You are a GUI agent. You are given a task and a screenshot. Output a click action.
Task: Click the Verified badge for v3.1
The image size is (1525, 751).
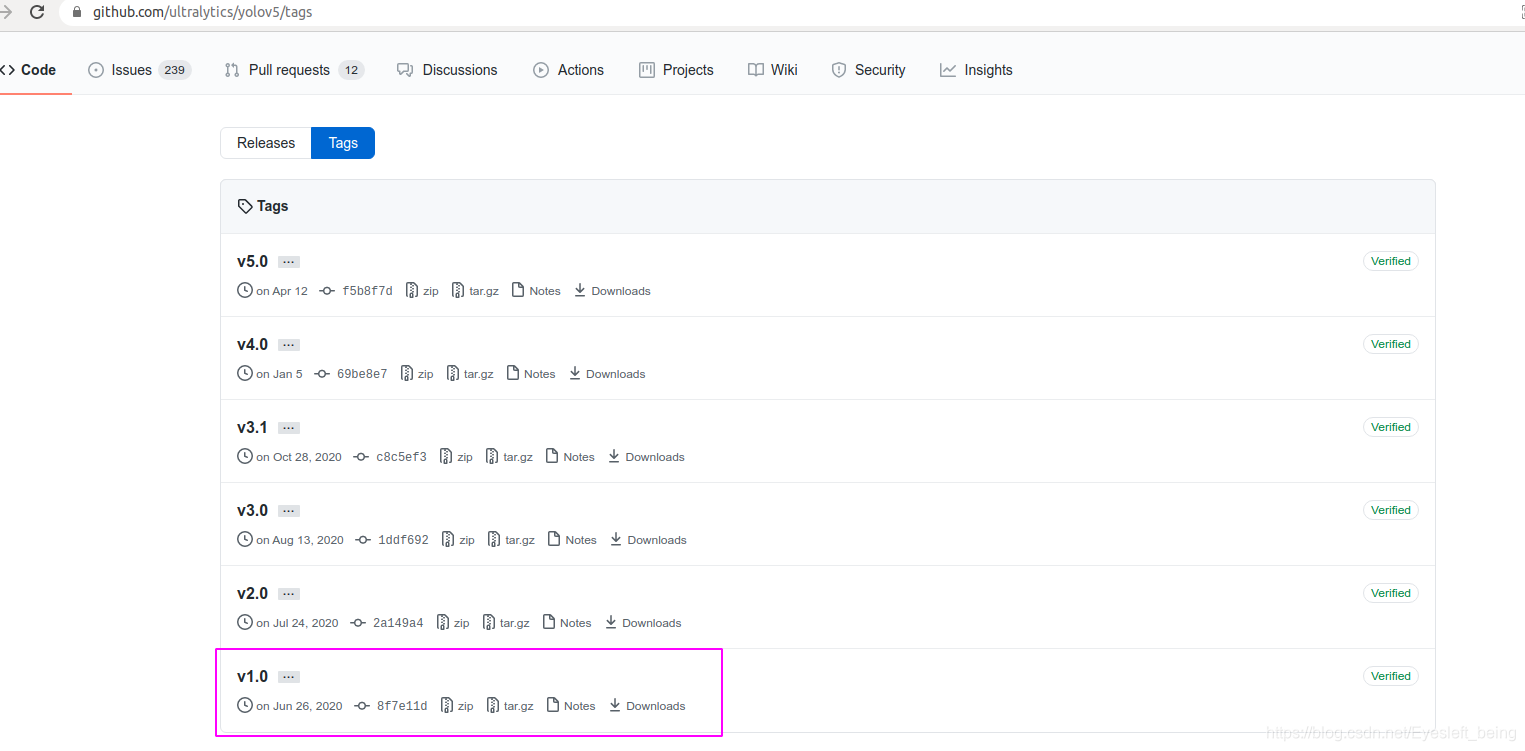tap(1390, 427)
